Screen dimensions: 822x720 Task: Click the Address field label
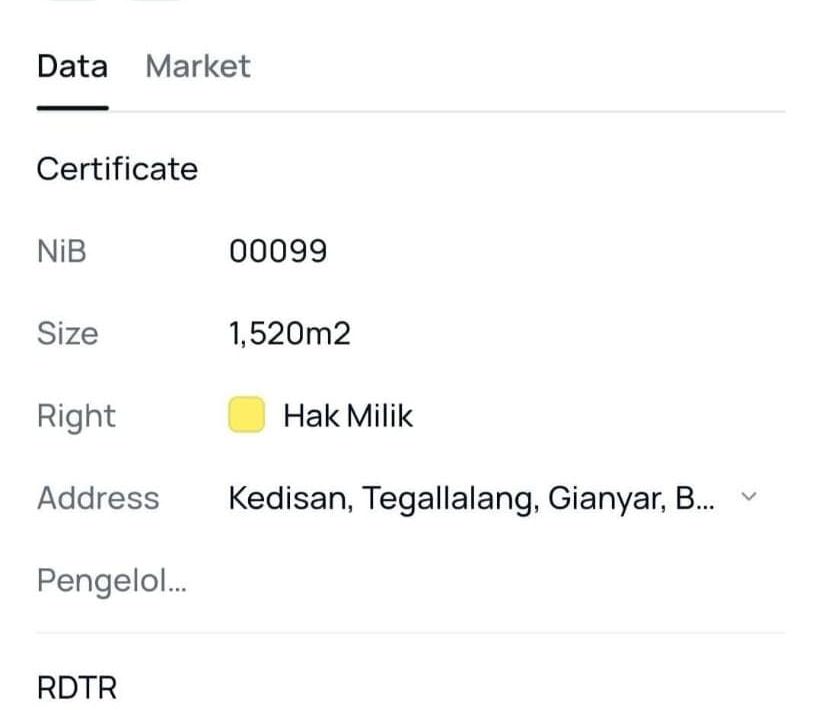tap(98, 497)
